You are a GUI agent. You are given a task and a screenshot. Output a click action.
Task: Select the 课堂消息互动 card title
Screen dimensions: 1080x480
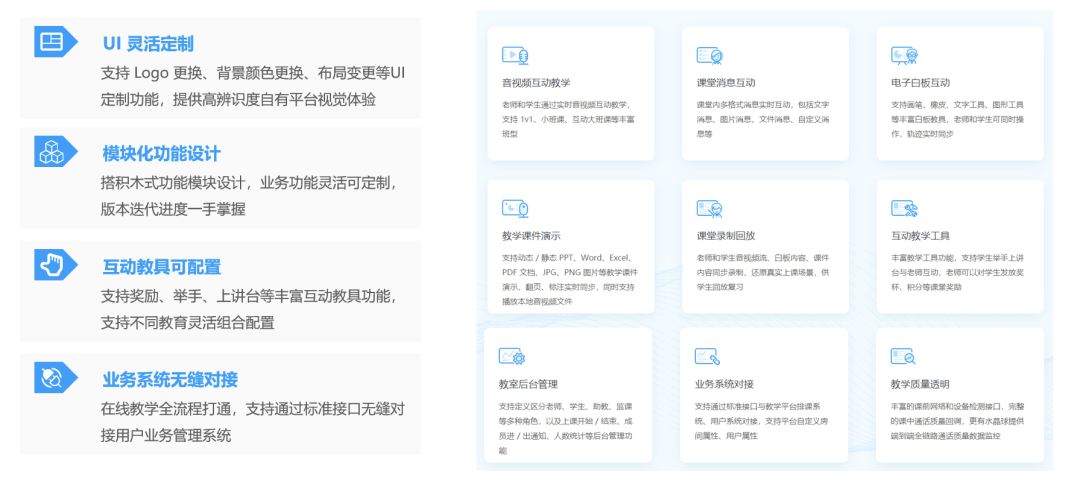pos(726,83)
